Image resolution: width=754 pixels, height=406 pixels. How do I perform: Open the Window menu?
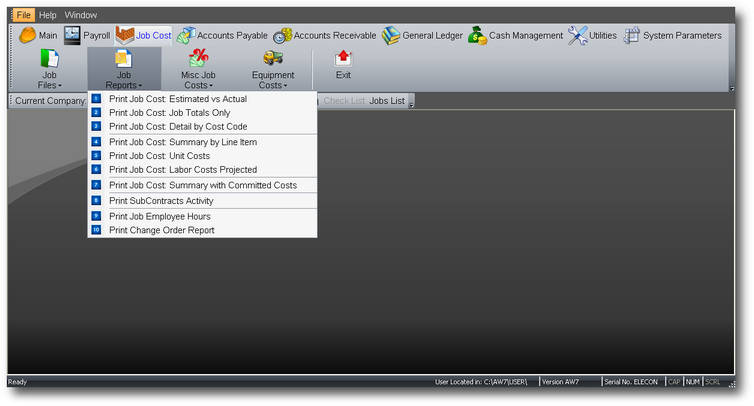(81, 15)
